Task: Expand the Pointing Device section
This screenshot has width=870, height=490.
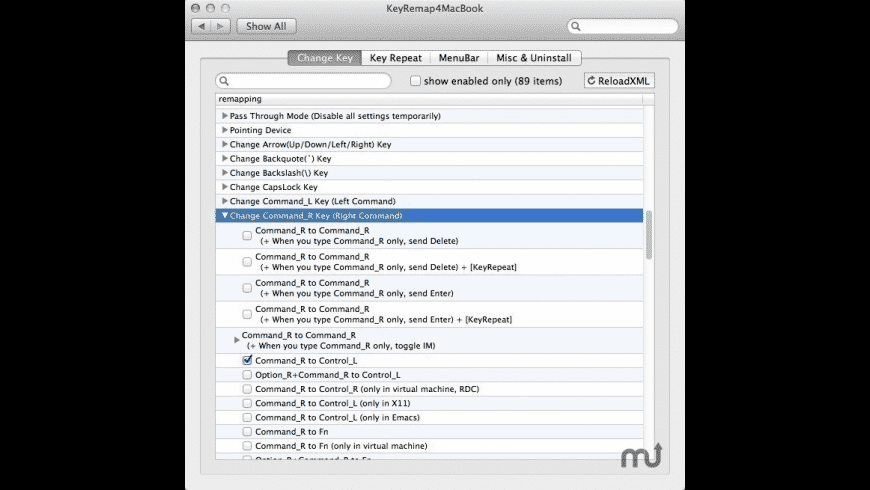Action: click(225, 130)
